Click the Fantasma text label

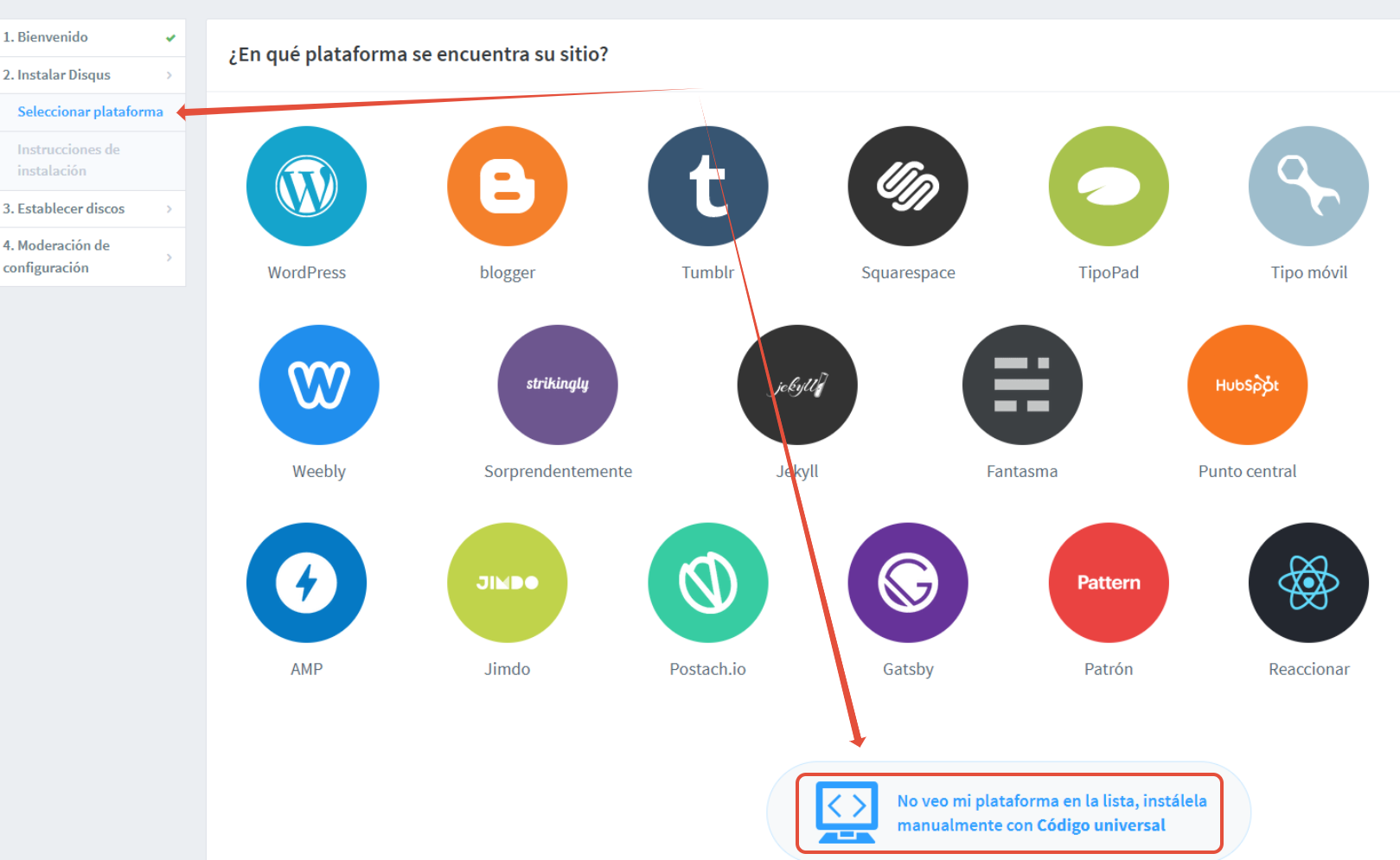[x=1022, y=471]
